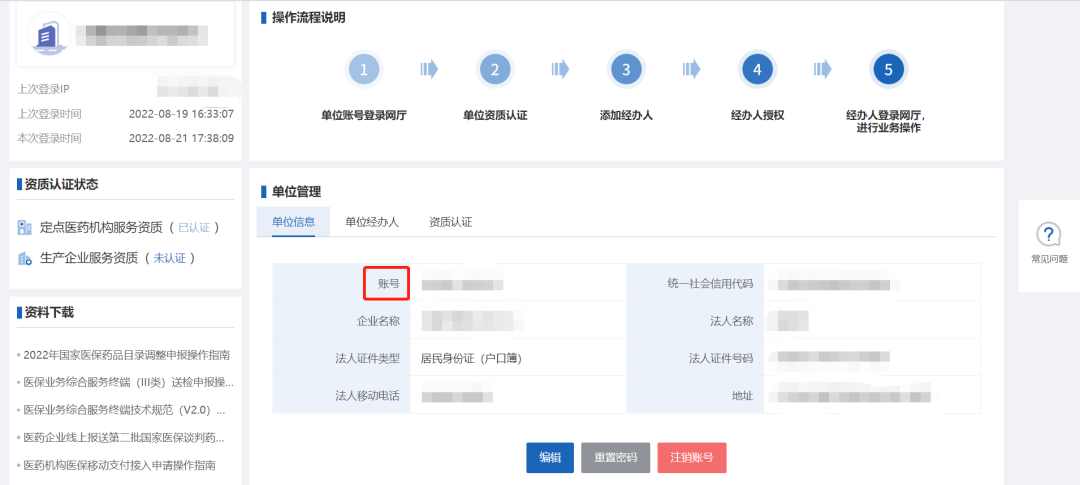
Task: Click the step 4 circle icon
Action: [757, 70]
